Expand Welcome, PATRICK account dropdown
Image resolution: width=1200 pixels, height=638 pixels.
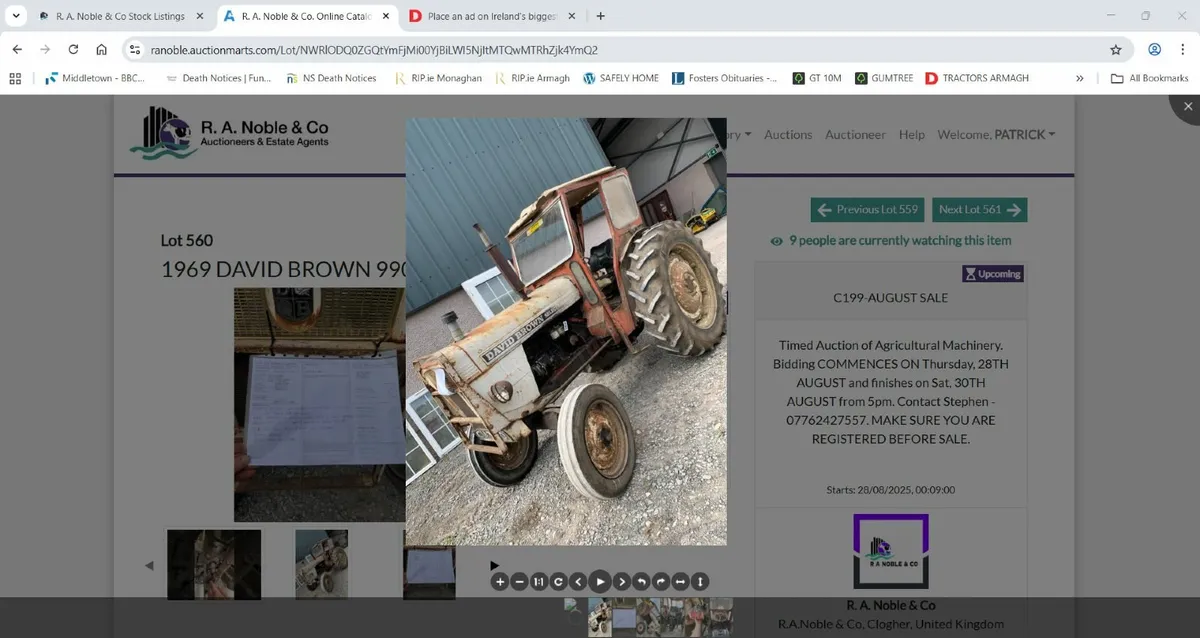pos(996,134)
